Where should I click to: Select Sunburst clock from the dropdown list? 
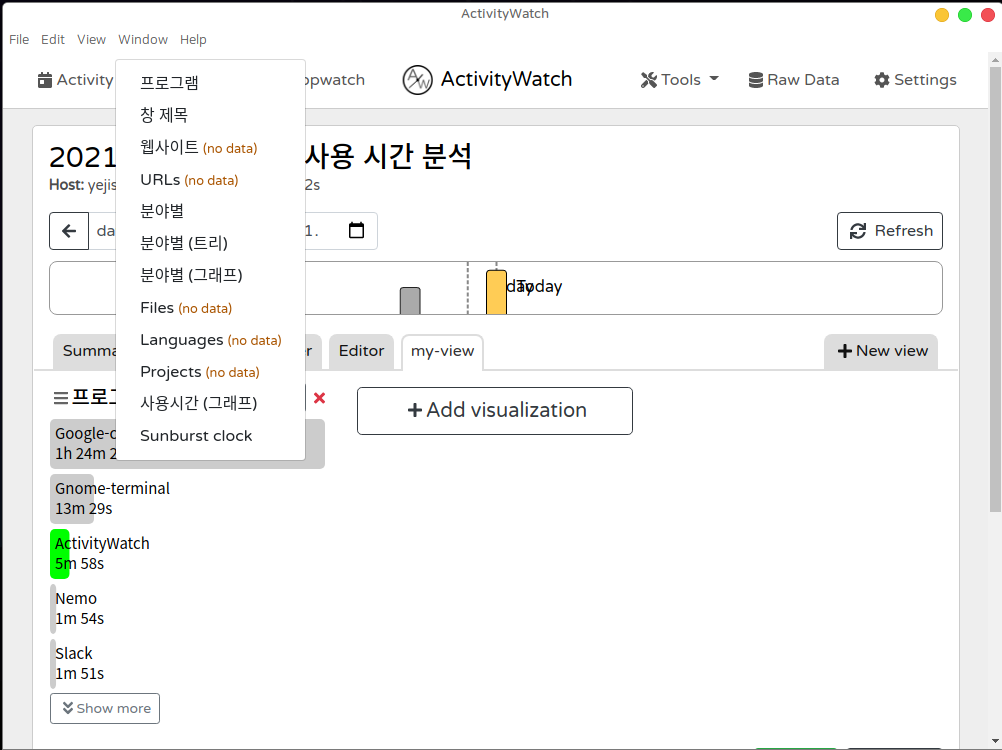(196, 436)
